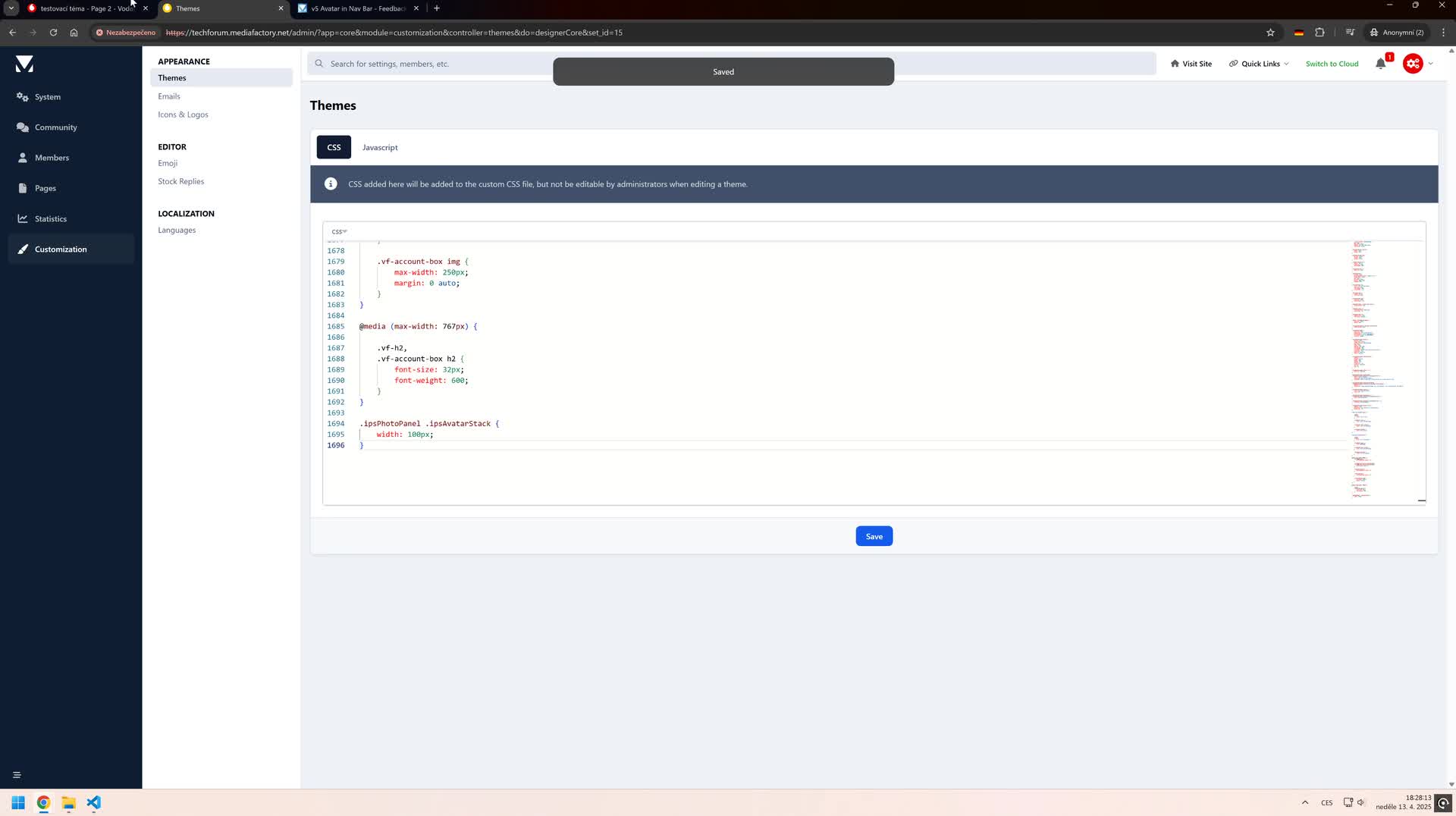Open the System section icon
This screenshot has width=1456, height=816.
pyautogui.click(x=23, y=97)
